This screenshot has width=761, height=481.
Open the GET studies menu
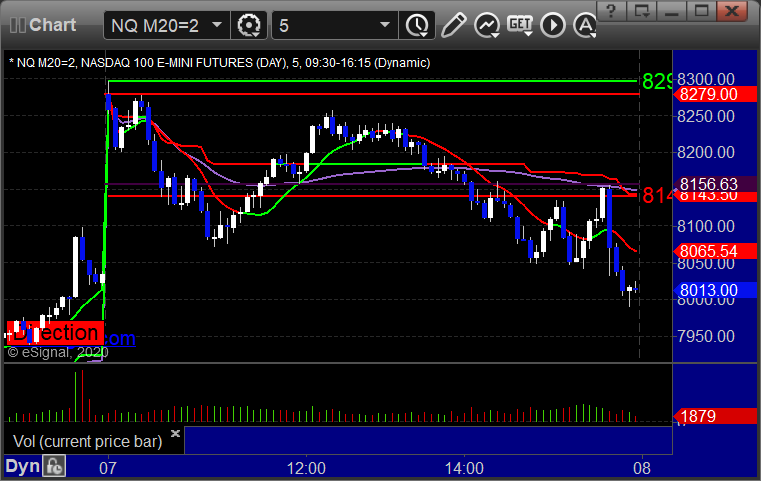point(520,25)
